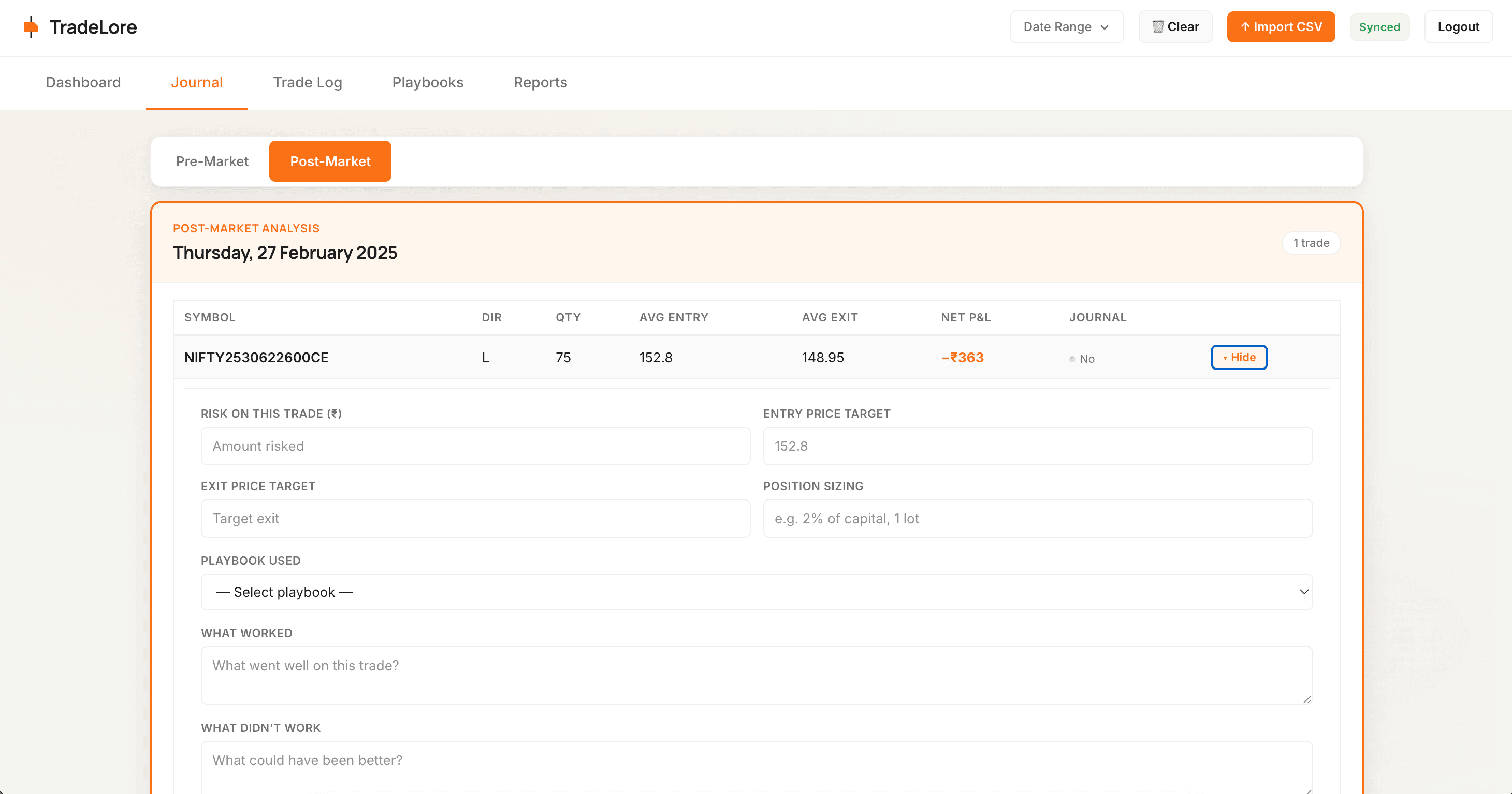Click the JOURNAL column header

(1098, 317)
